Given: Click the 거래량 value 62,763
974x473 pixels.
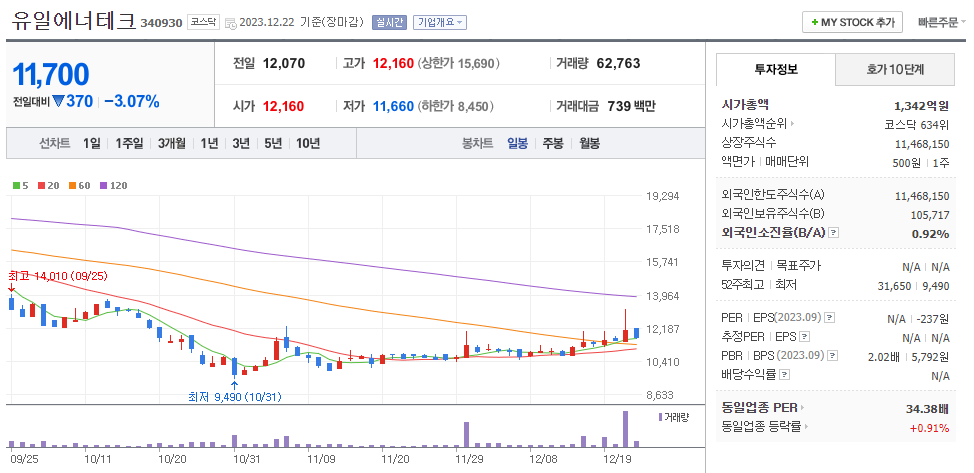Looking at the screenshot, I should click(x=618, y=63).
